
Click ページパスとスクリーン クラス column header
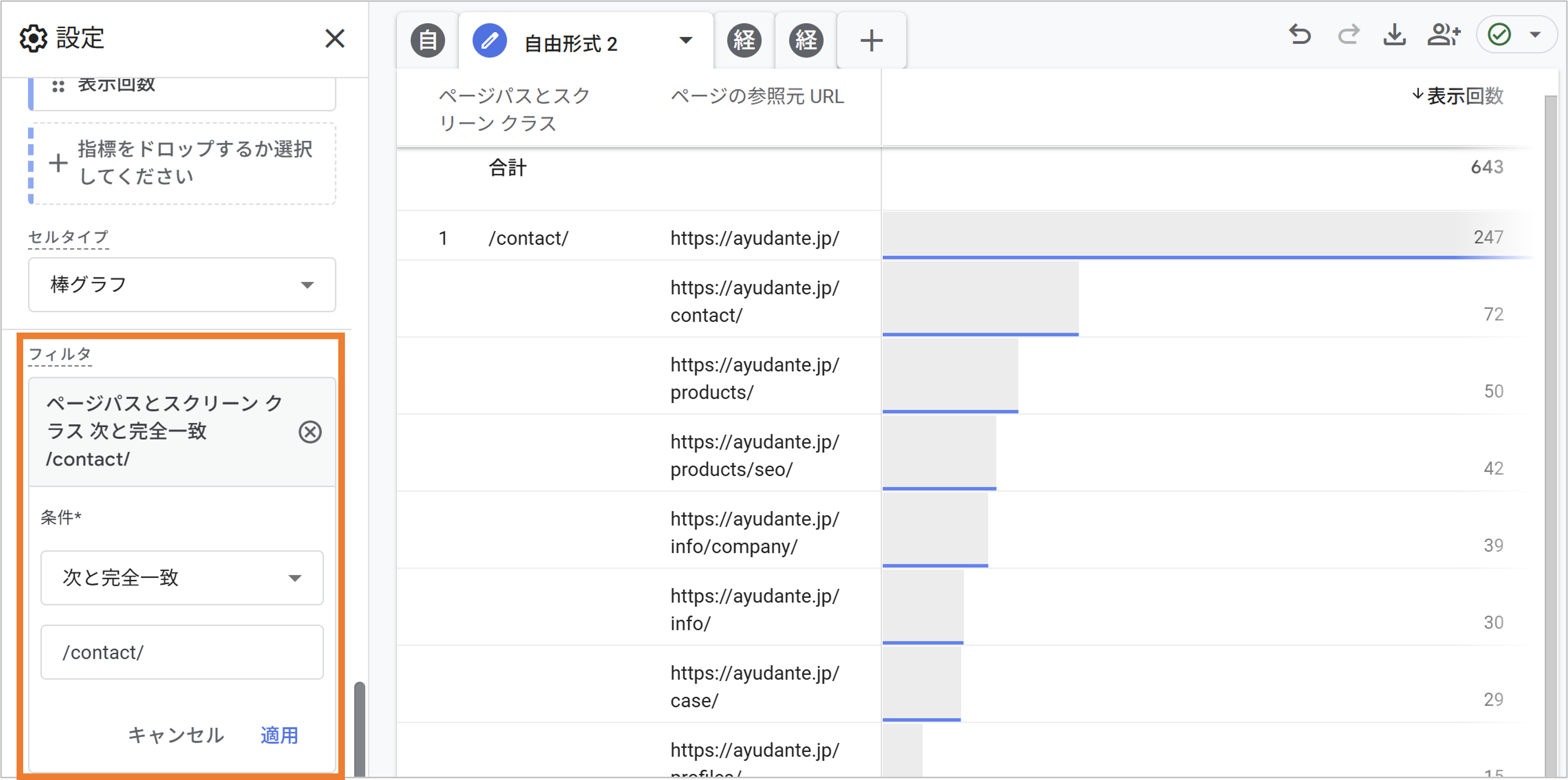point(514,109)
